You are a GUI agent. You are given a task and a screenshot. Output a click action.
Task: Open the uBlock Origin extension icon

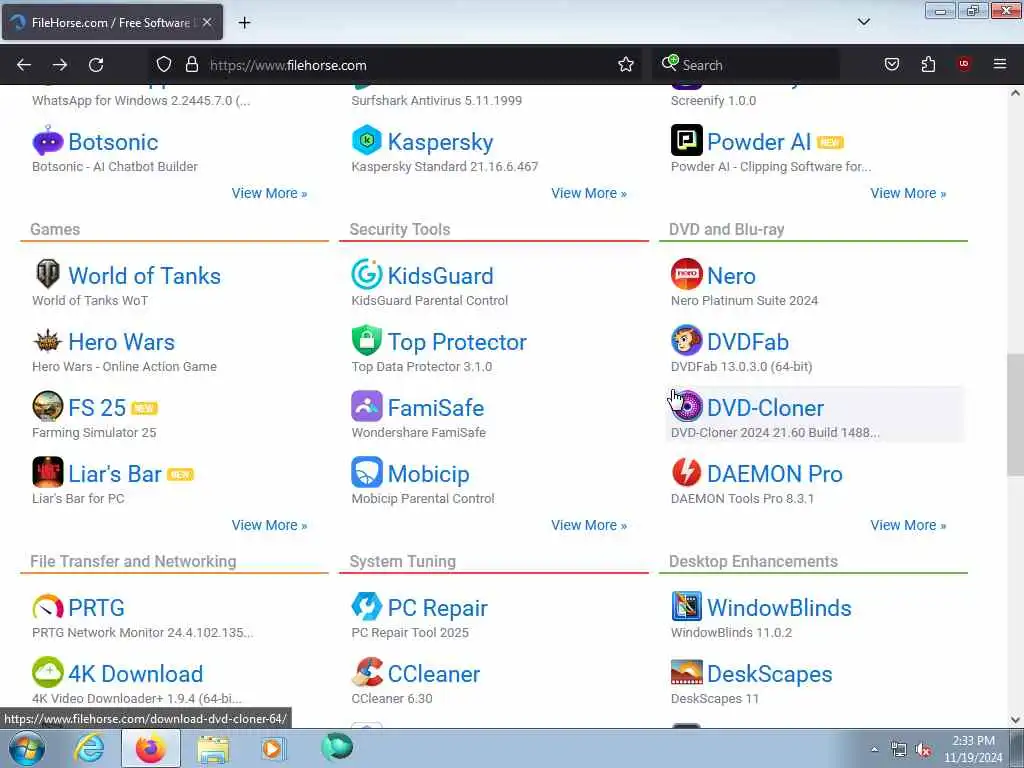click(964, 64)
